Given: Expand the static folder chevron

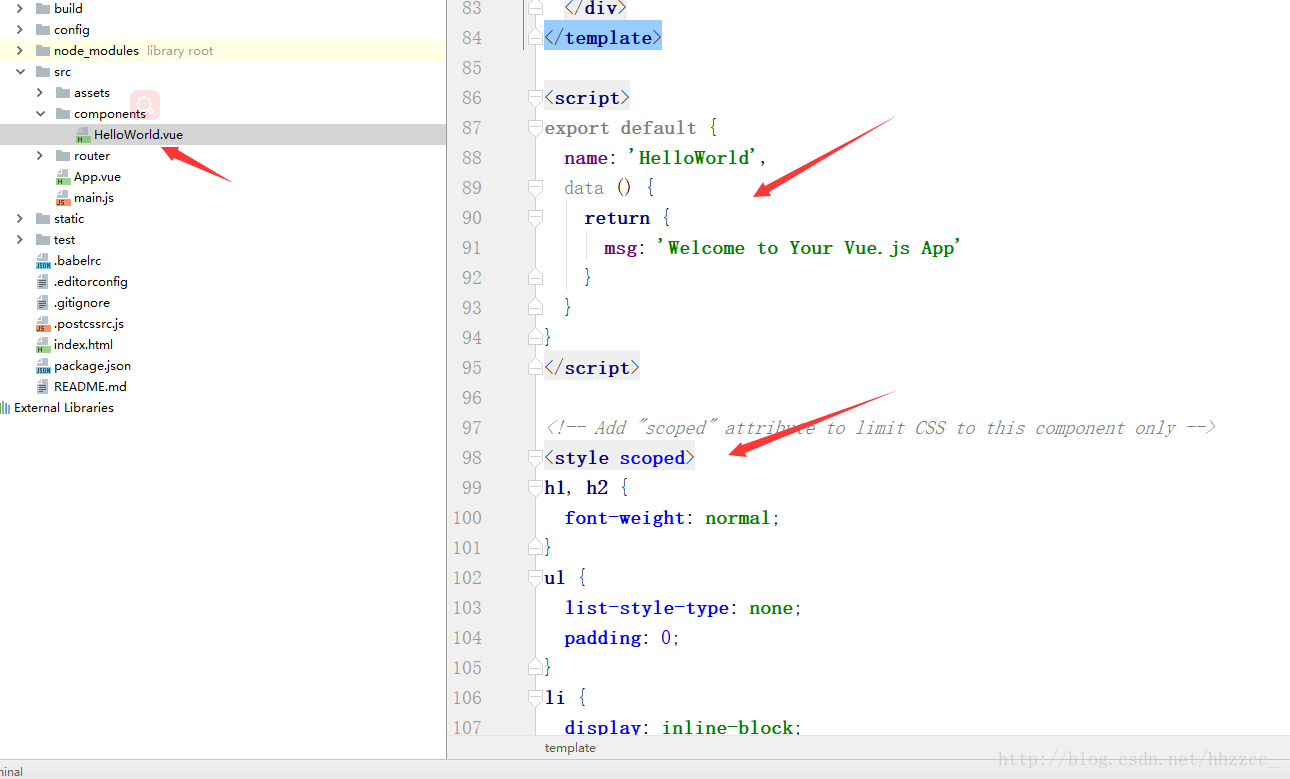Looking at the screenshot, I should tap(20, 219).
